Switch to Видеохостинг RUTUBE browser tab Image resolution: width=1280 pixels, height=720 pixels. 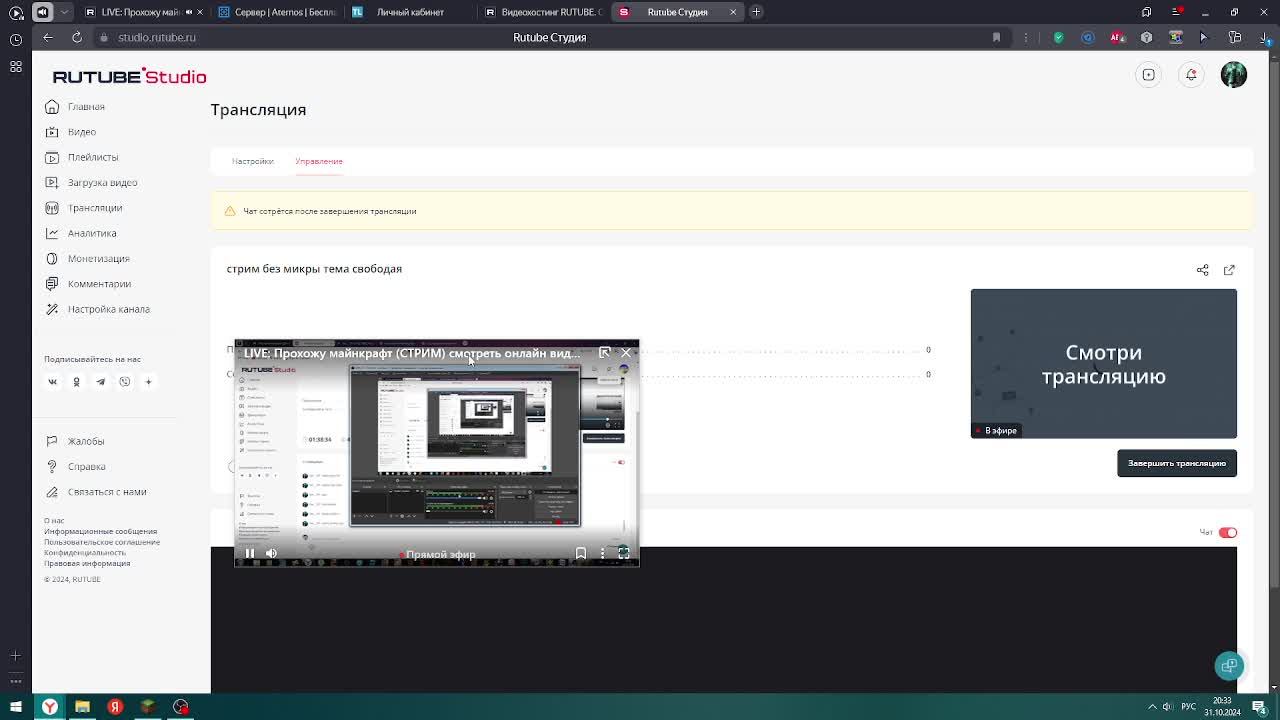542,12
